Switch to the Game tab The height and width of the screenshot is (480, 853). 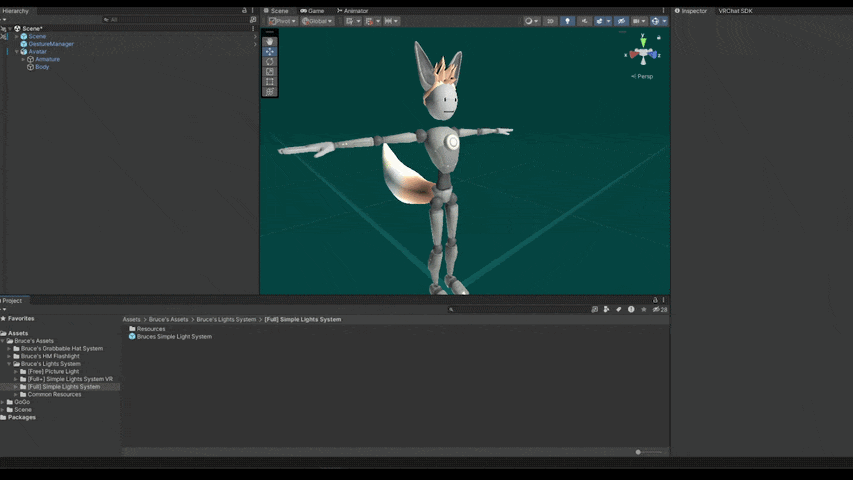click(x=312, y=11)
